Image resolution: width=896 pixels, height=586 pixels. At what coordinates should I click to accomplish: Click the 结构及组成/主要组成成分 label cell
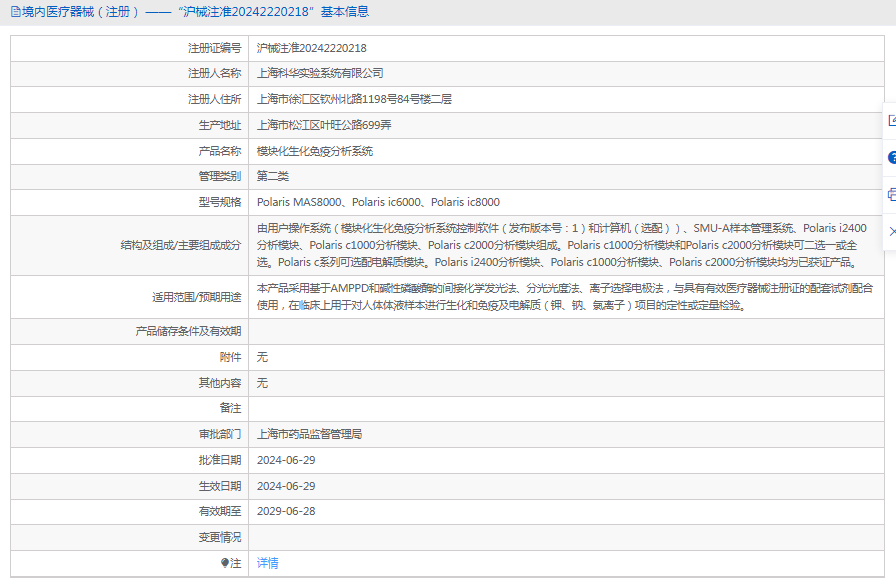130,246
